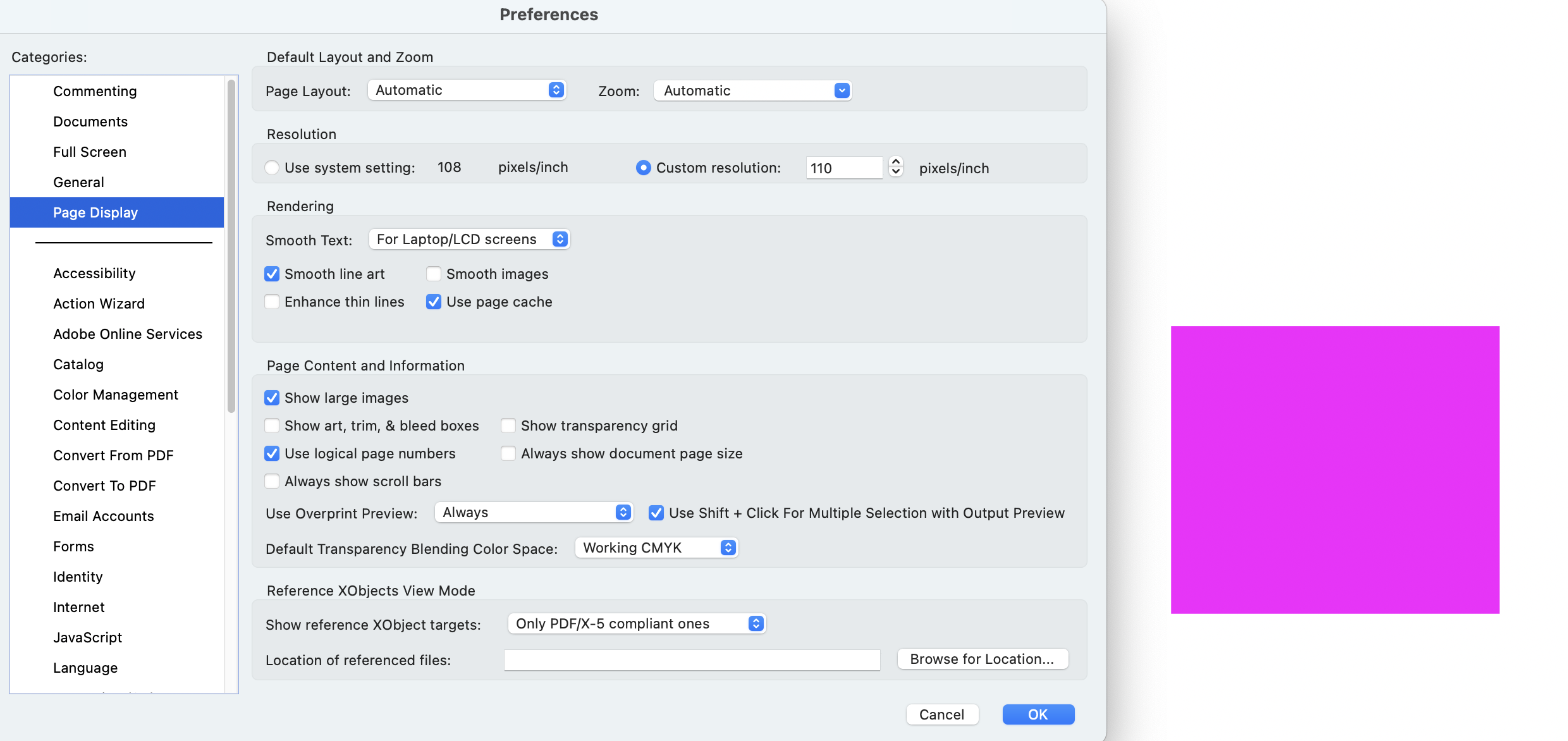This screenshot has height=741, width=1568.
Task: Select the Color Management category
Action: [x=116, y=395]
